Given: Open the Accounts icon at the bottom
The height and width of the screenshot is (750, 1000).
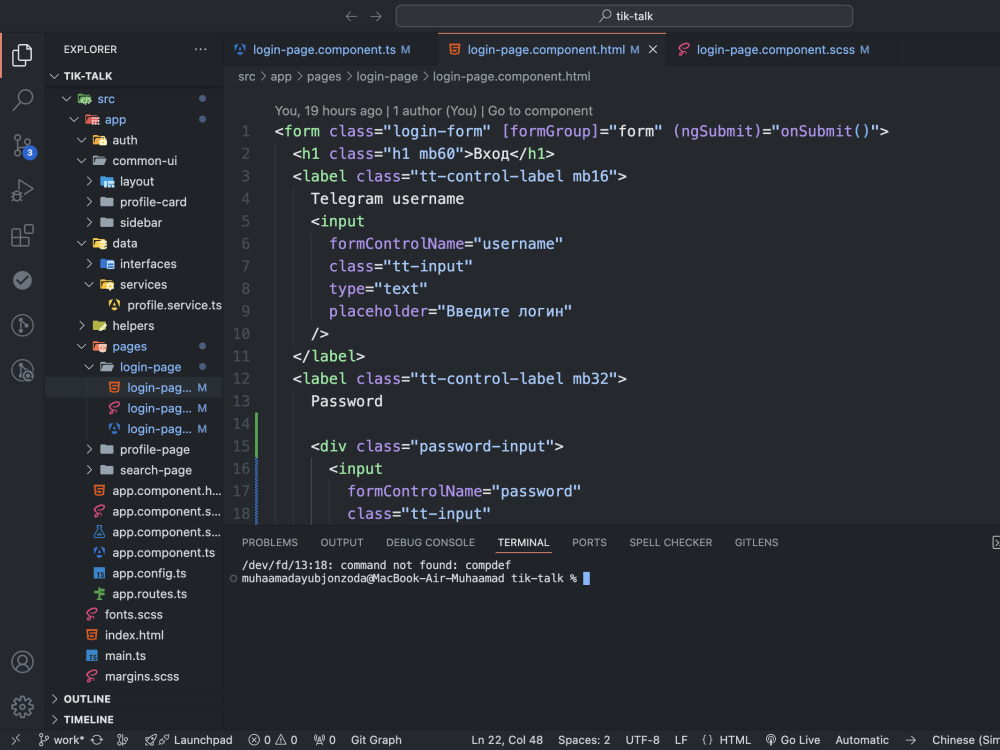Looking at the screenshot, I should pos(22,661).
